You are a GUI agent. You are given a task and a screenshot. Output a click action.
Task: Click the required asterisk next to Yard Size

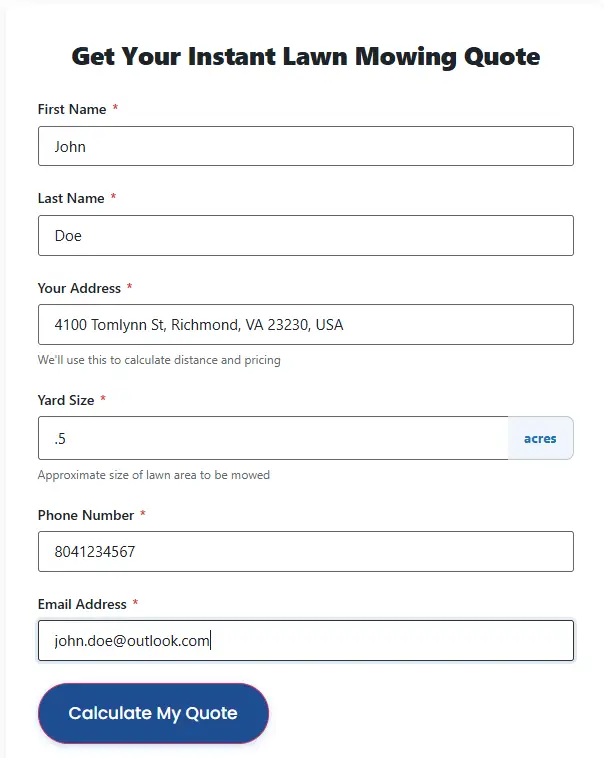click(103, 399)
